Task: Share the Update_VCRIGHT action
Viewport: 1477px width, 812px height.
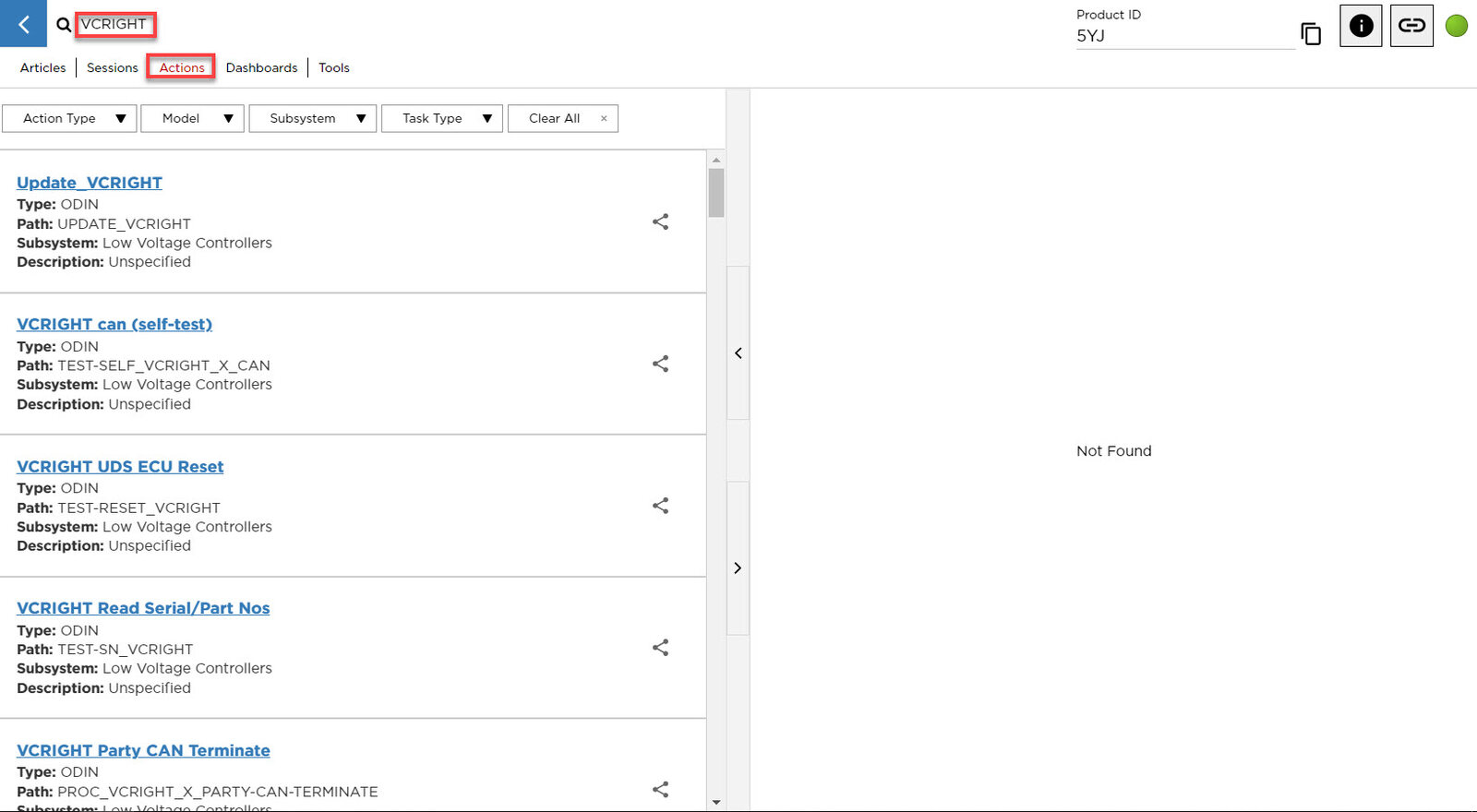Action: (x=660, y=222)
